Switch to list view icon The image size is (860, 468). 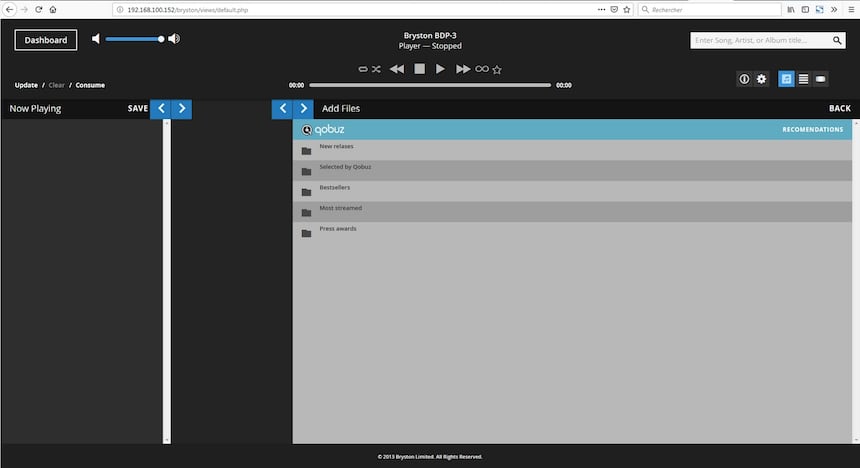point(803,79)
